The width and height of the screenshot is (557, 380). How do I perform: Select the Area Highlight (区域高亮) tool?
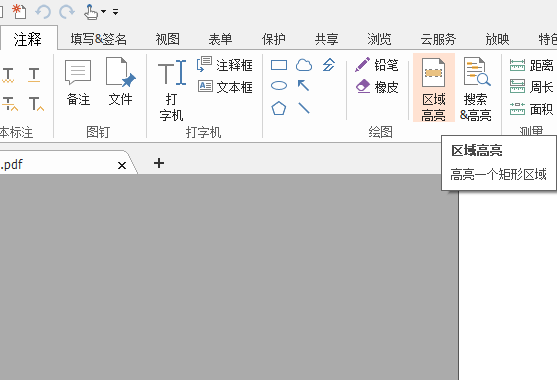(434, 88)
